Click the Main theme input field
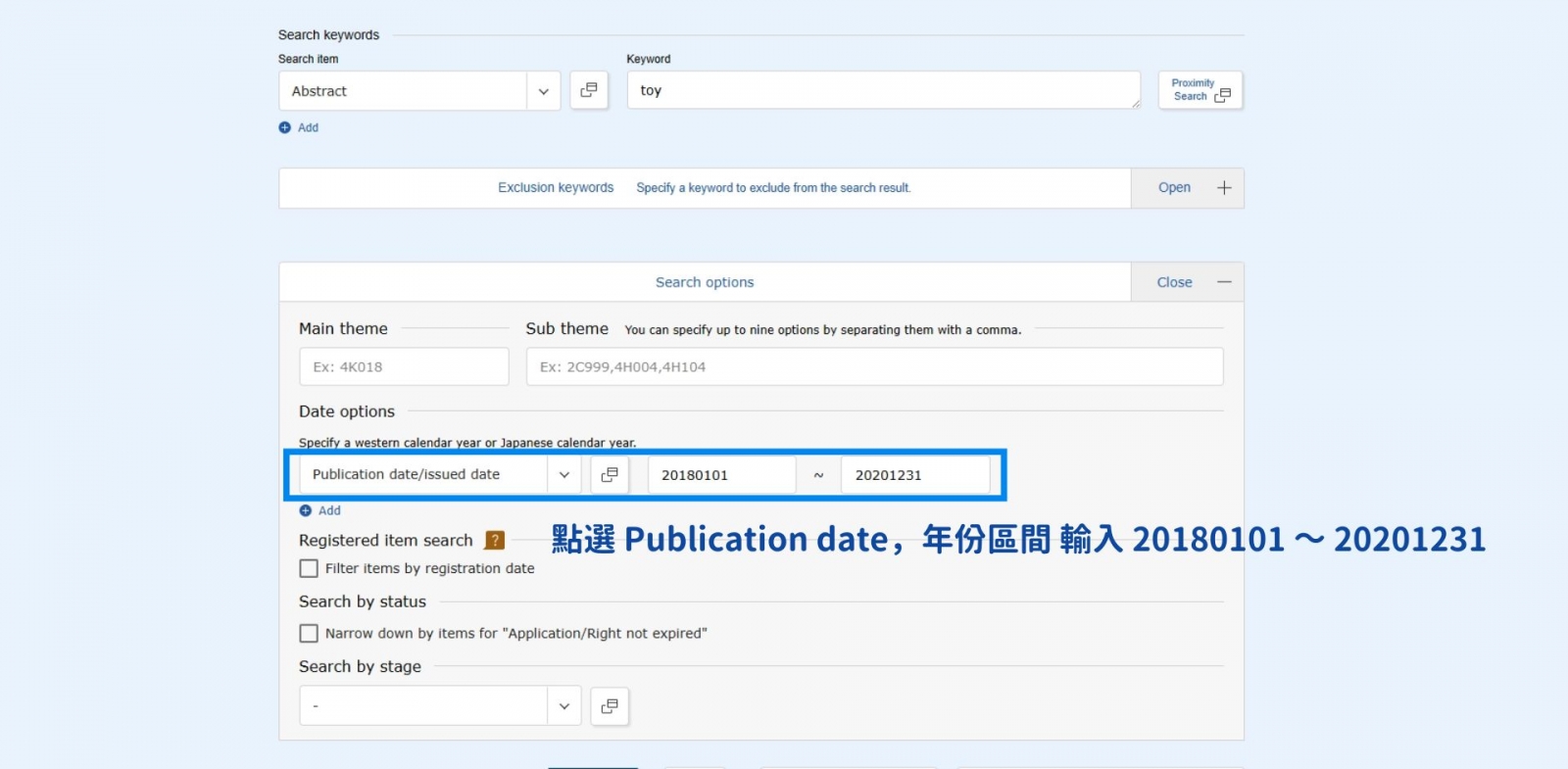Viewport: 1568px width, 769px height. 404,366
